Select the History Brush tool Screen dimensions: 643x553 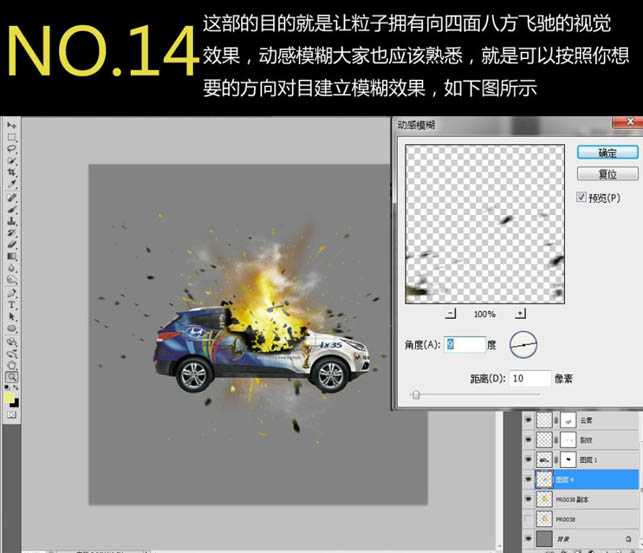point(11,234)
